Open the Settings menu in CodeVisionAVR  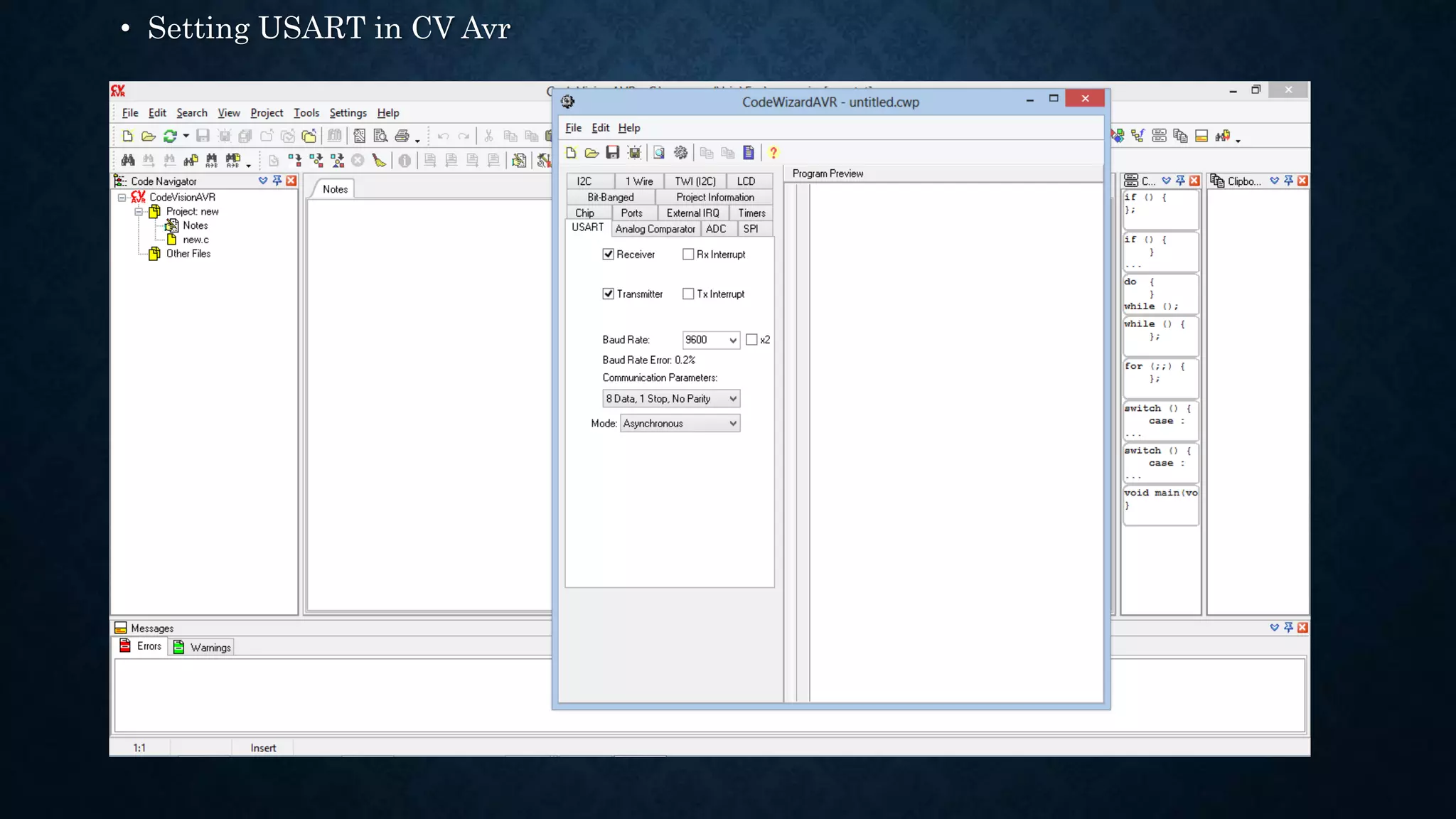tap(348, 112)
